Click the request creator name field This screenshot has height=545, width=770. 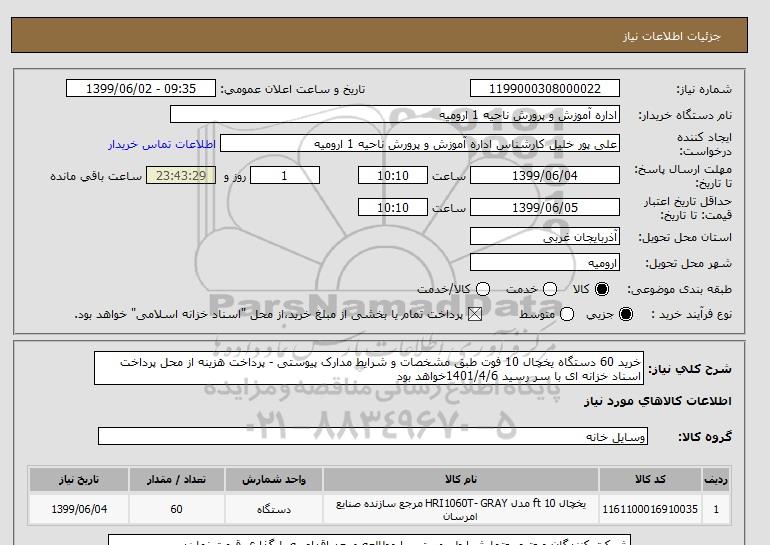pyautogui.click(x=420, y=144)
